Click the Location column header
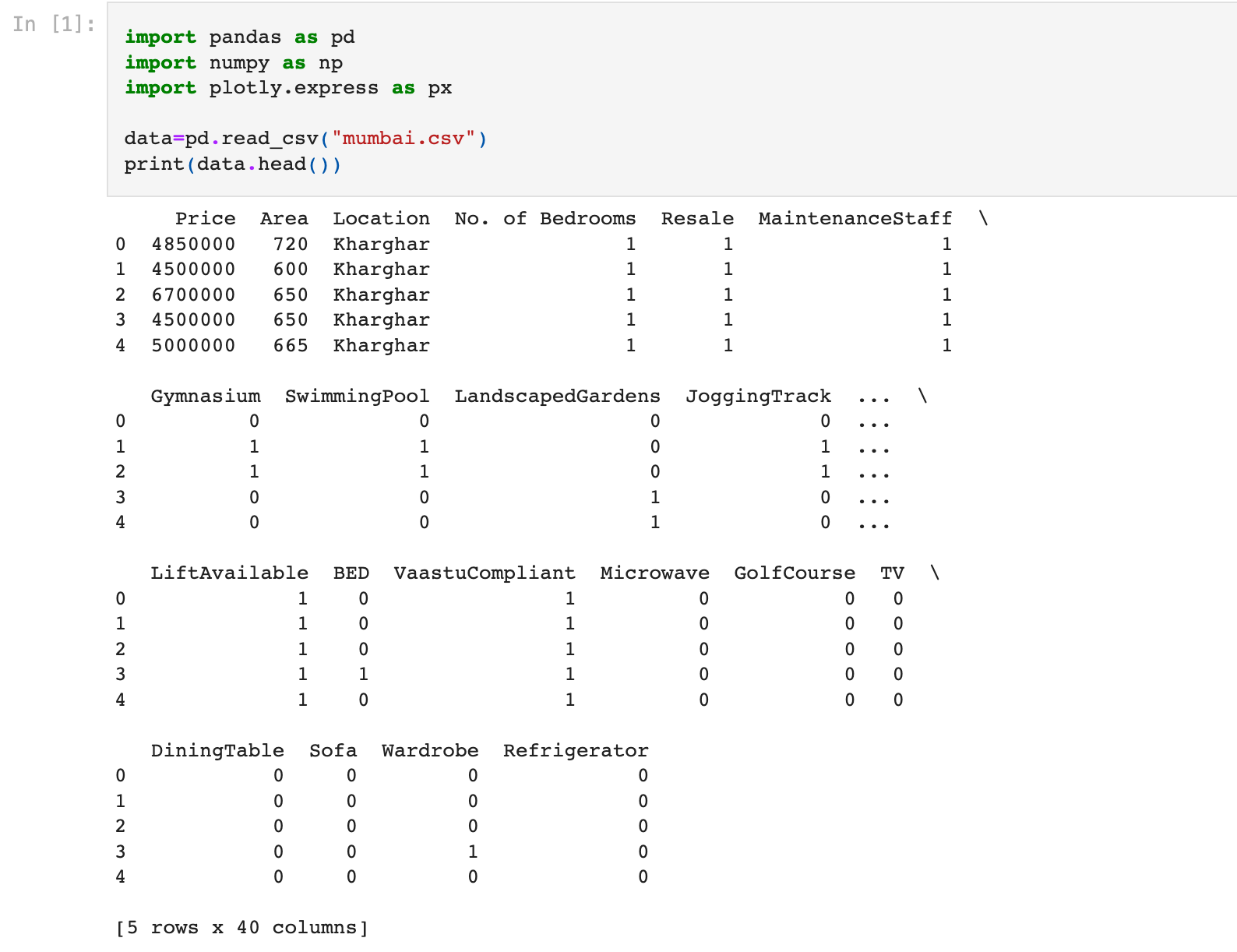This screenshot has height=952, width=1237. (382, 219)
